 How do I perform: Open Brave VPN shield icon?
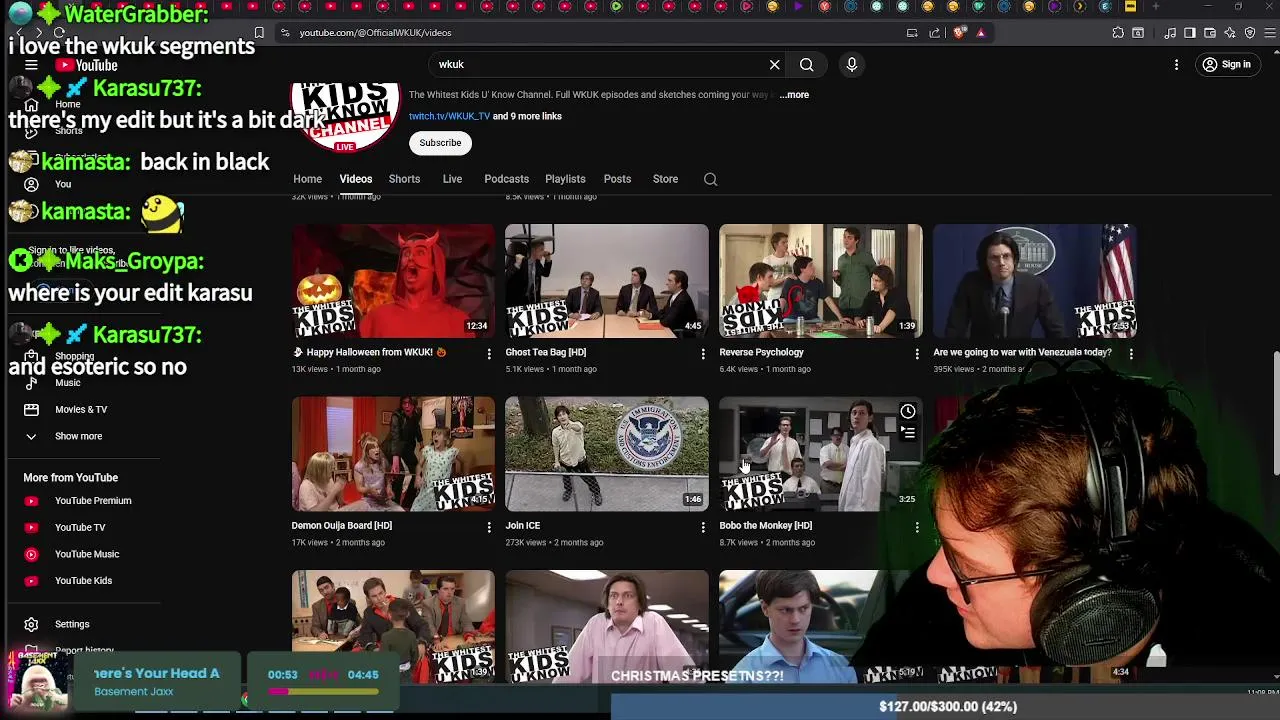click(1250, 33)
